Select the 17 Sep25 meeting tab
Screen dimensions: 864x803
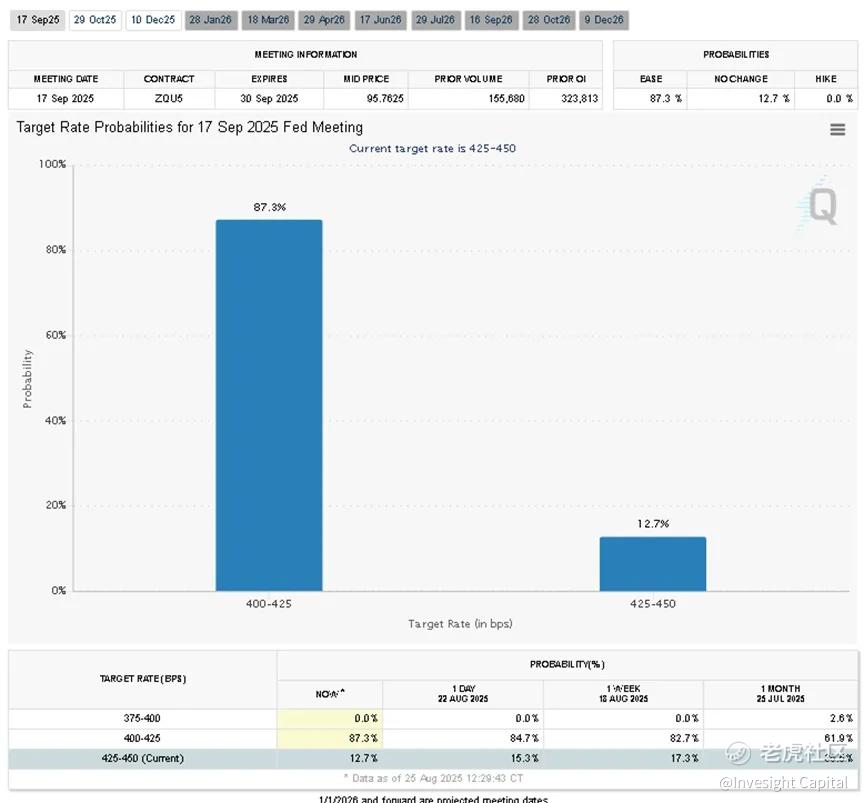[x=37, y=20]
